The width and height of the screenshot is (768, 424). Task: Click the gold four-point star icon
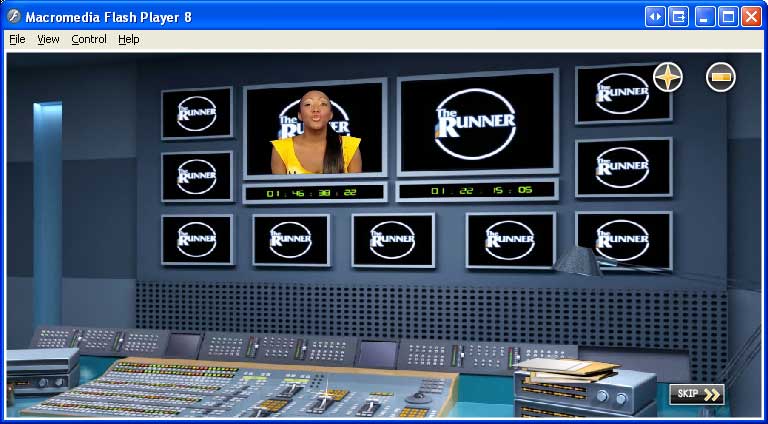tap(668, 77)
